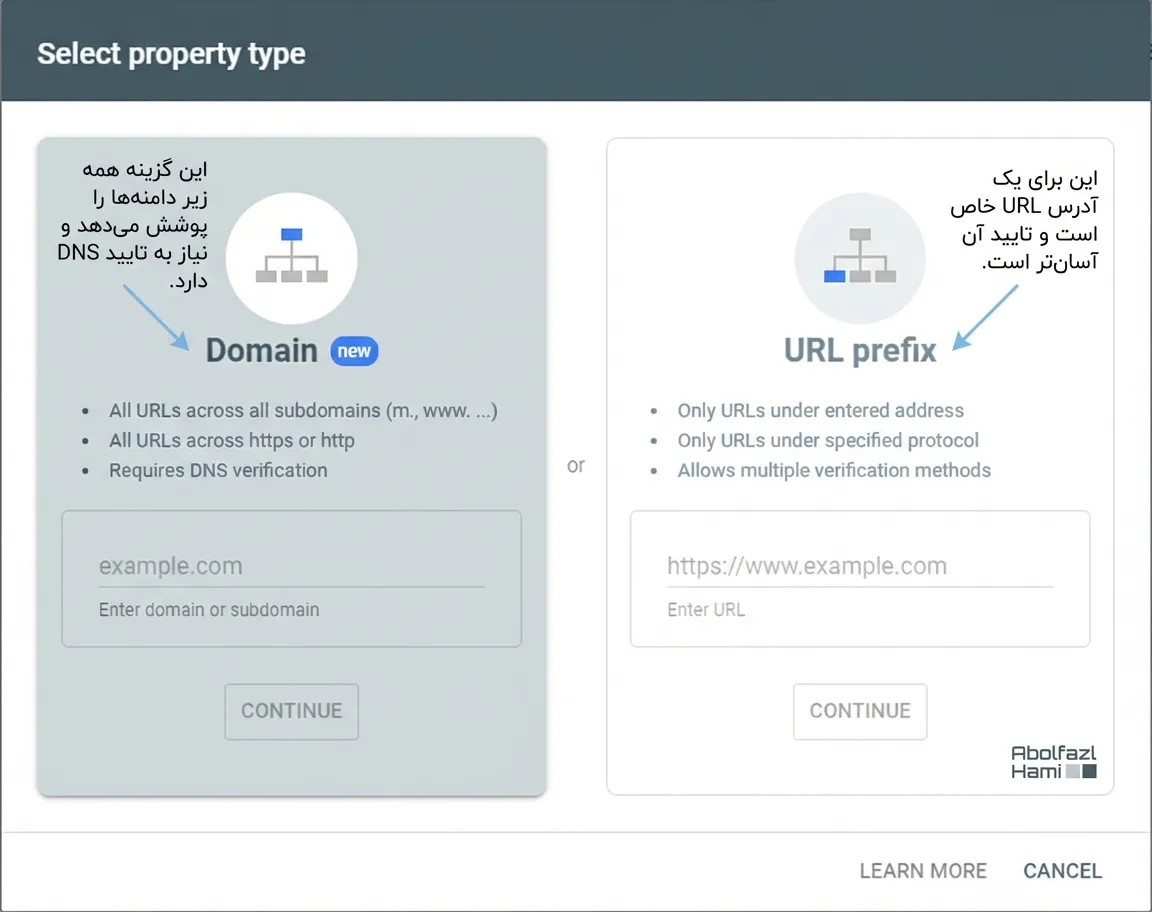The image size is (1152, 912).
Task: Click the blue "new" badge beside Domain
Action: coord(354,351)
